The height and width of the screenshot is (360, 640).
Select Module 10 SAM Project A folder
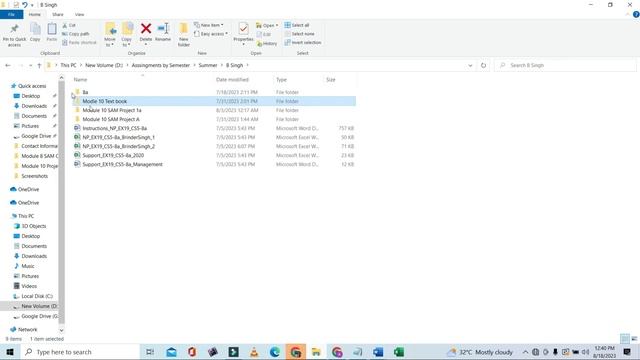[x=214, y=119]
